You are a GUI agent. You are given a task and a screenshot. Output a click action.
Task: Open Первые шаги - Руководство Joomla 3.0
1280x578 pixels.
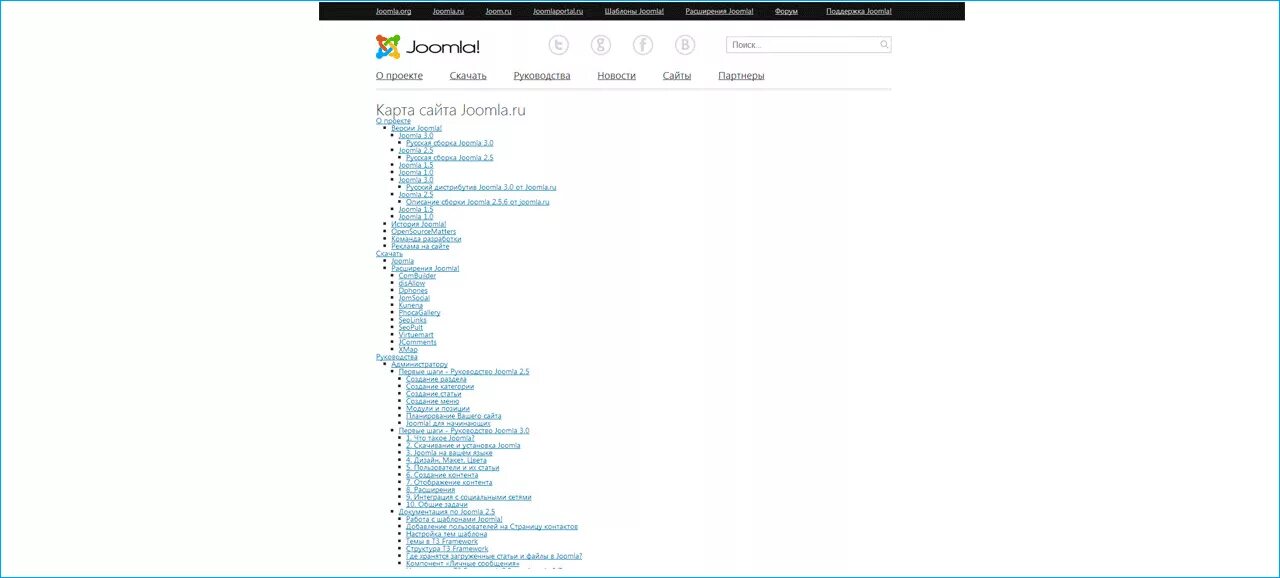tap(464, 431)
